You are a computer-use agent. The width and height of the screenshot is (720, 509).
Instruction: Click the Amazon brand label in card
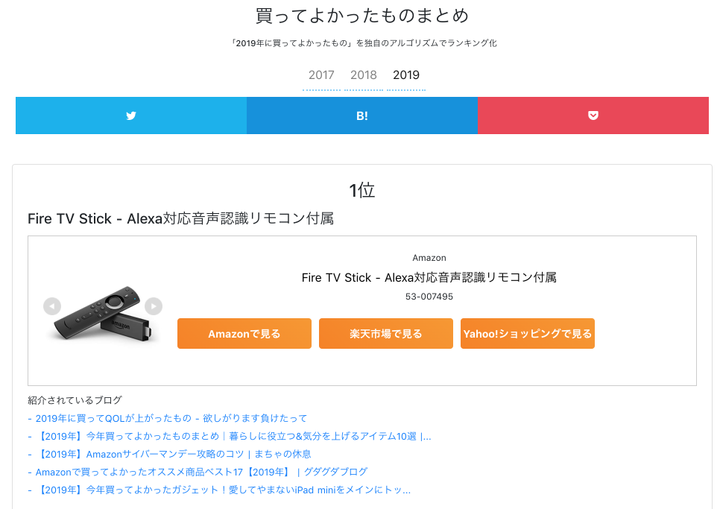(x=429, y=258)
